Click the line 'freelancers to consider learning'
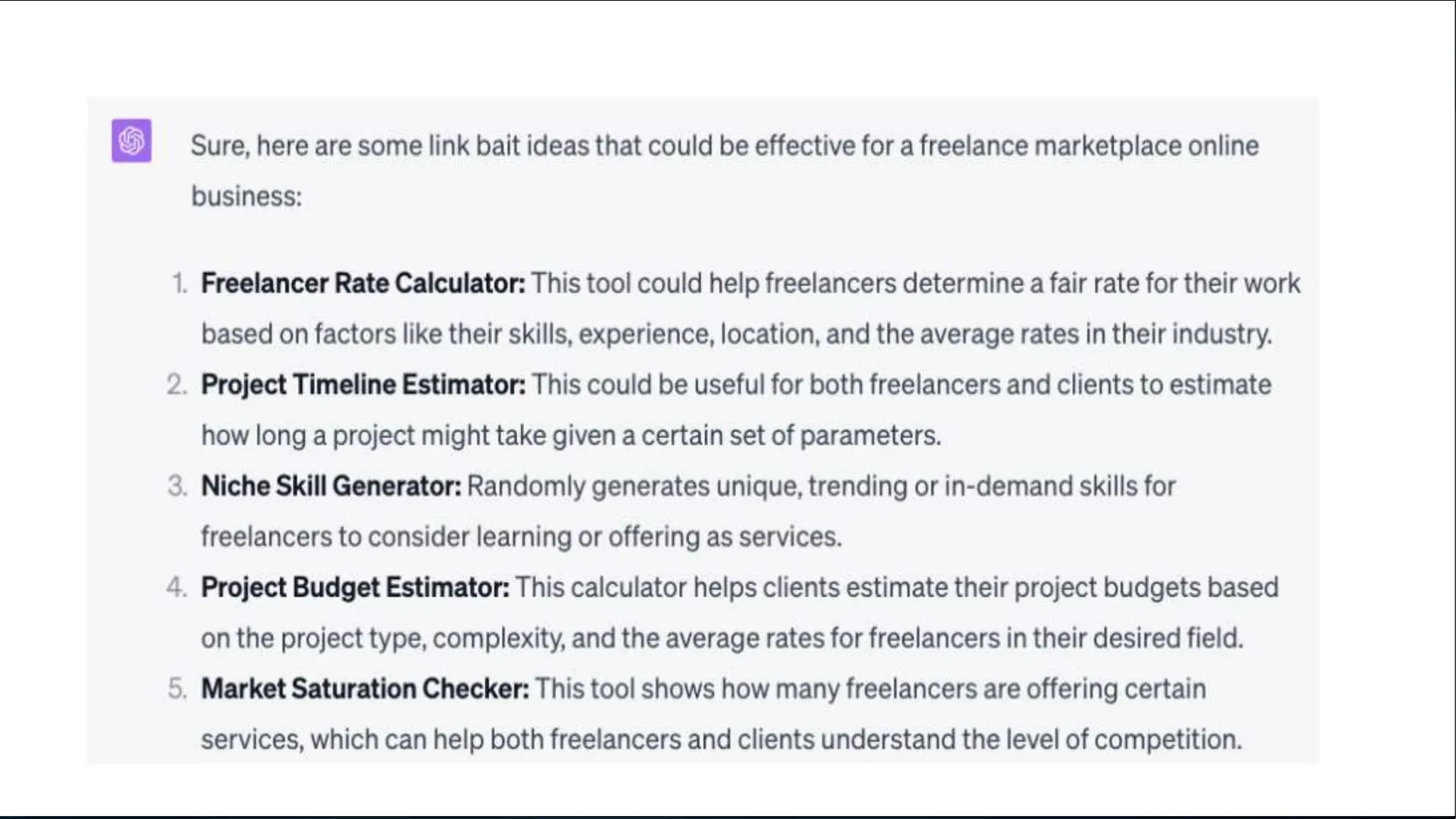This screenshot has width=1456, height=819. (x=520, y=537)
